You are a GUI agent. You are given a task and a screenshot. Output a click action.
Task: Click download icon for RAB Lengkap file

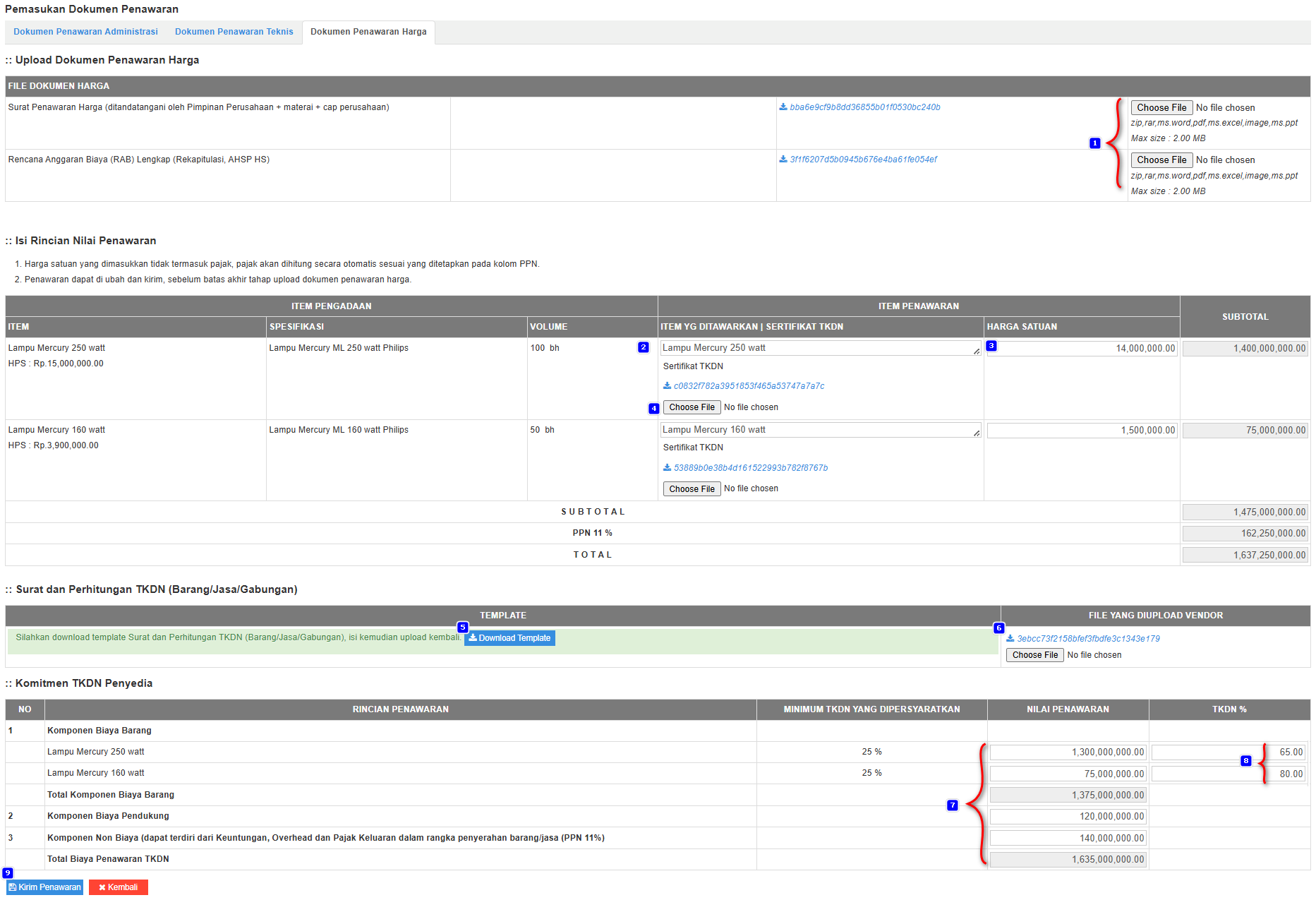coord(783,160)
